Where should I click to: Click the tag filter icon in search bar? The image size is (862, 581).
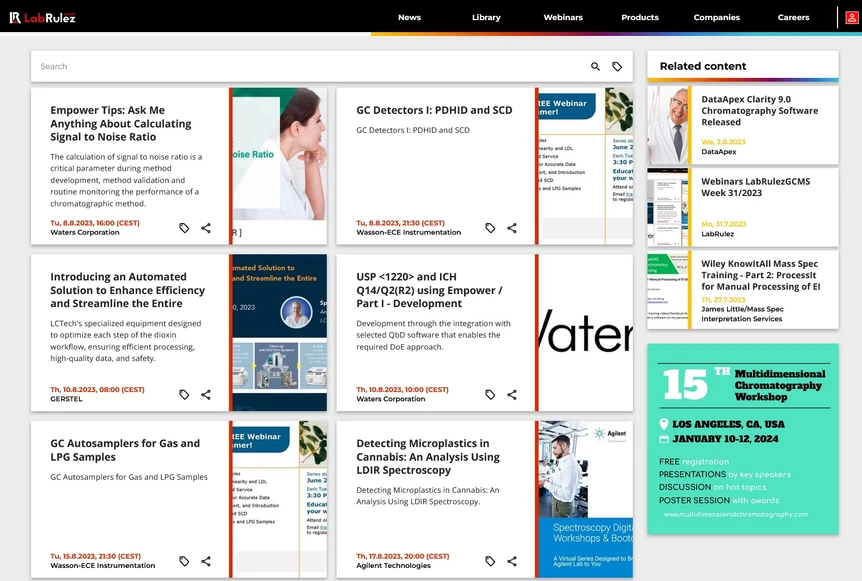[617, 67]
